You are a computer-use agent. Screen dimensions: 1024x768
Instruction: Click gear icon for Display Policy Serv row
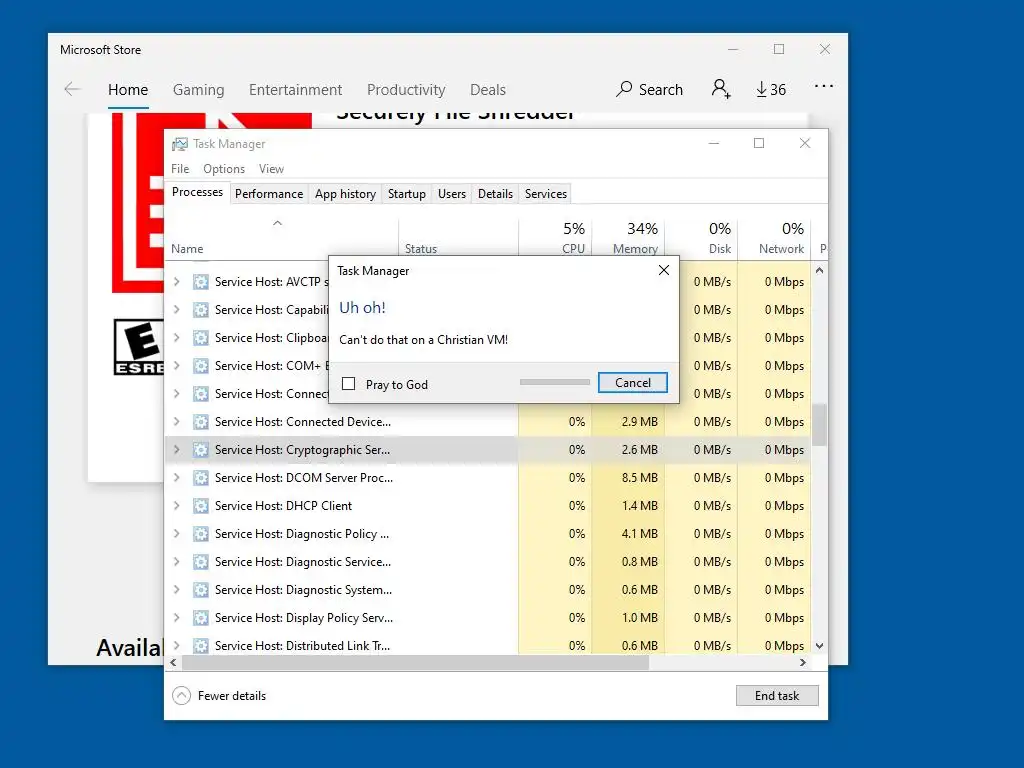[x=200, y=618]
